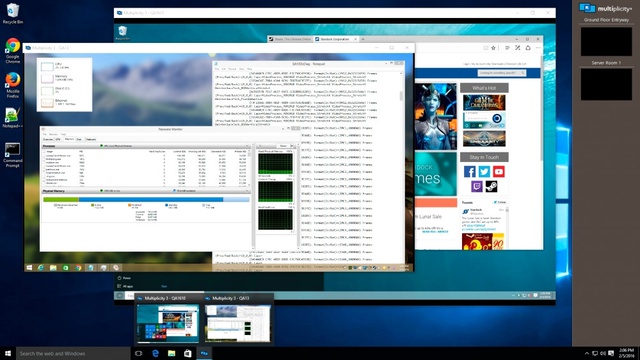Switch to the first Edge tab left of Stardock
Viewport: 640px width, 360px height.
(290, 39)
